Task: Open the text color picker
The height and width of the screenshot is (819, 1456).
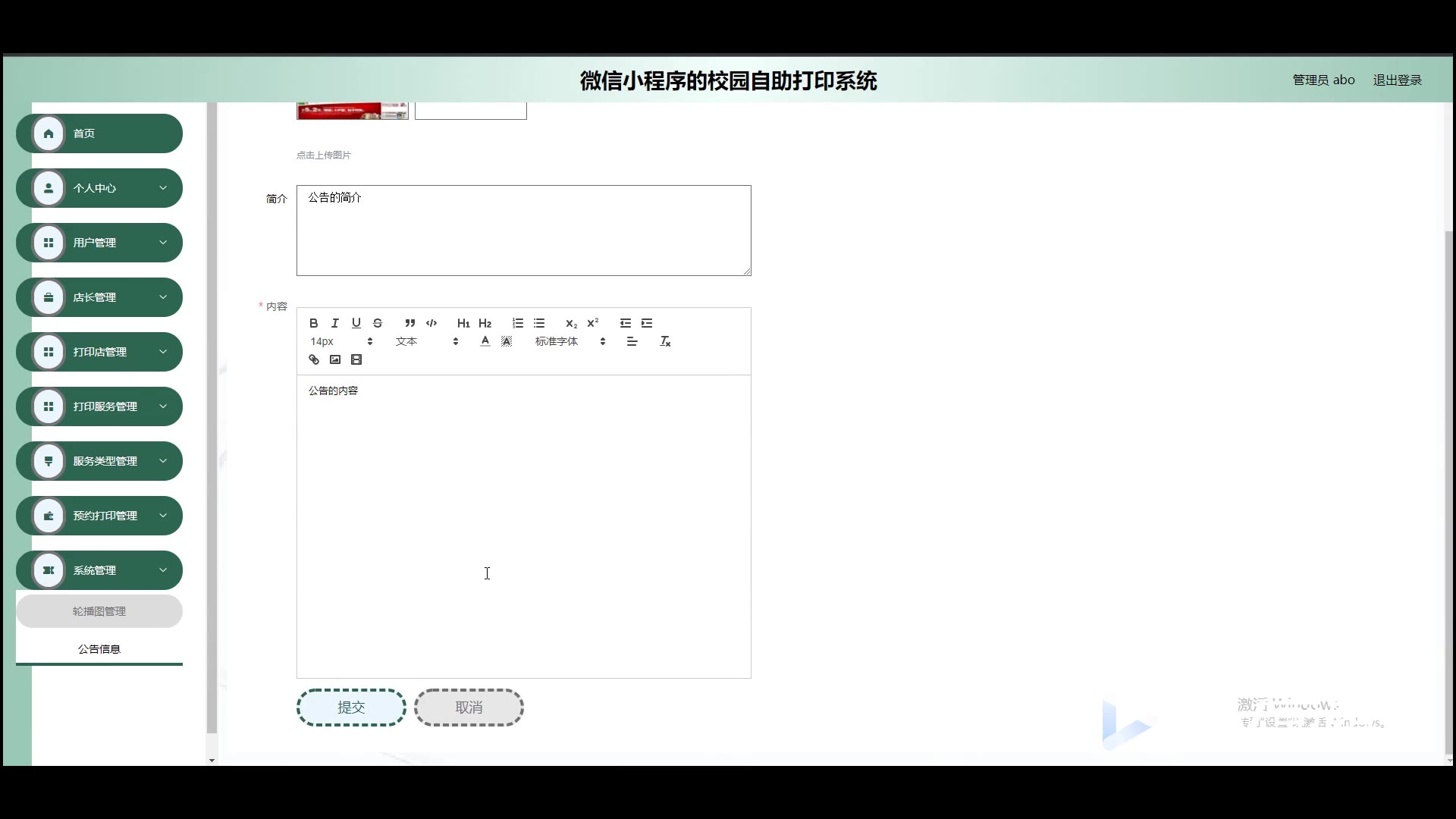Action: tap(485, 341)
